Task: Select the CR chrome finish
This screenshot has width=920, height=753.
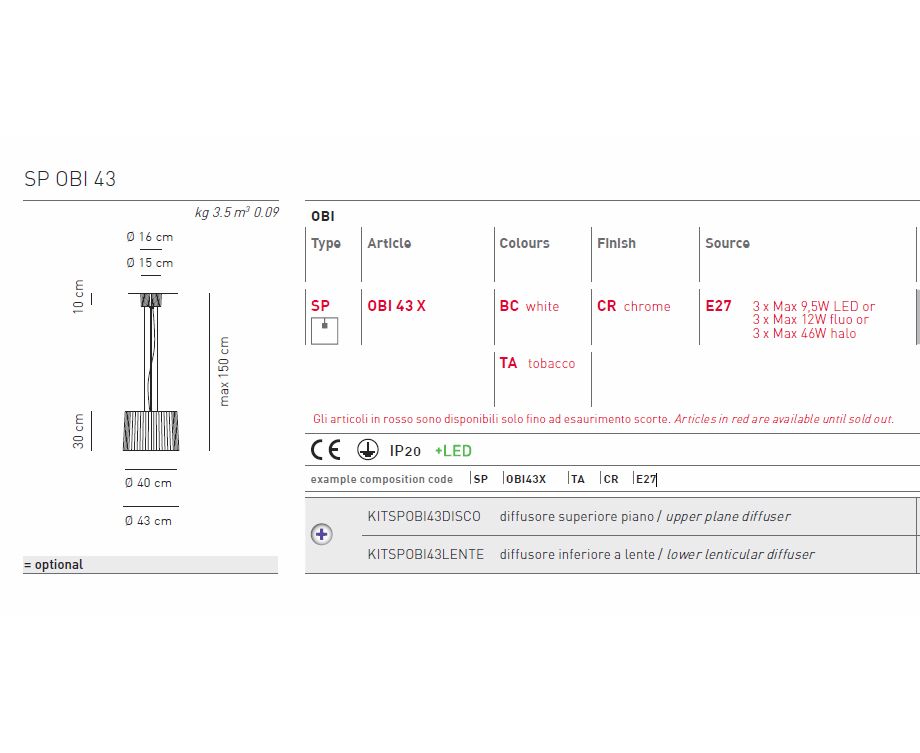Action: tap(634, 306)
